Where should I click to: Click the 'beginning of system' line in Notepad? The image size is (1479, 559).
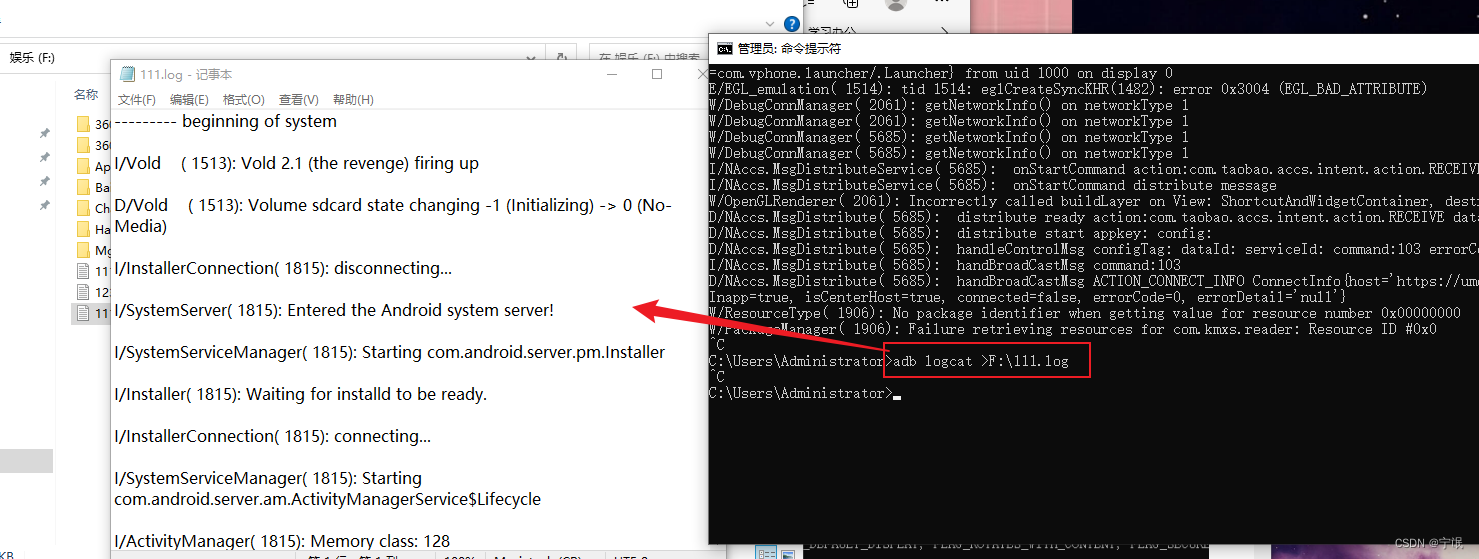pos(226,121)
